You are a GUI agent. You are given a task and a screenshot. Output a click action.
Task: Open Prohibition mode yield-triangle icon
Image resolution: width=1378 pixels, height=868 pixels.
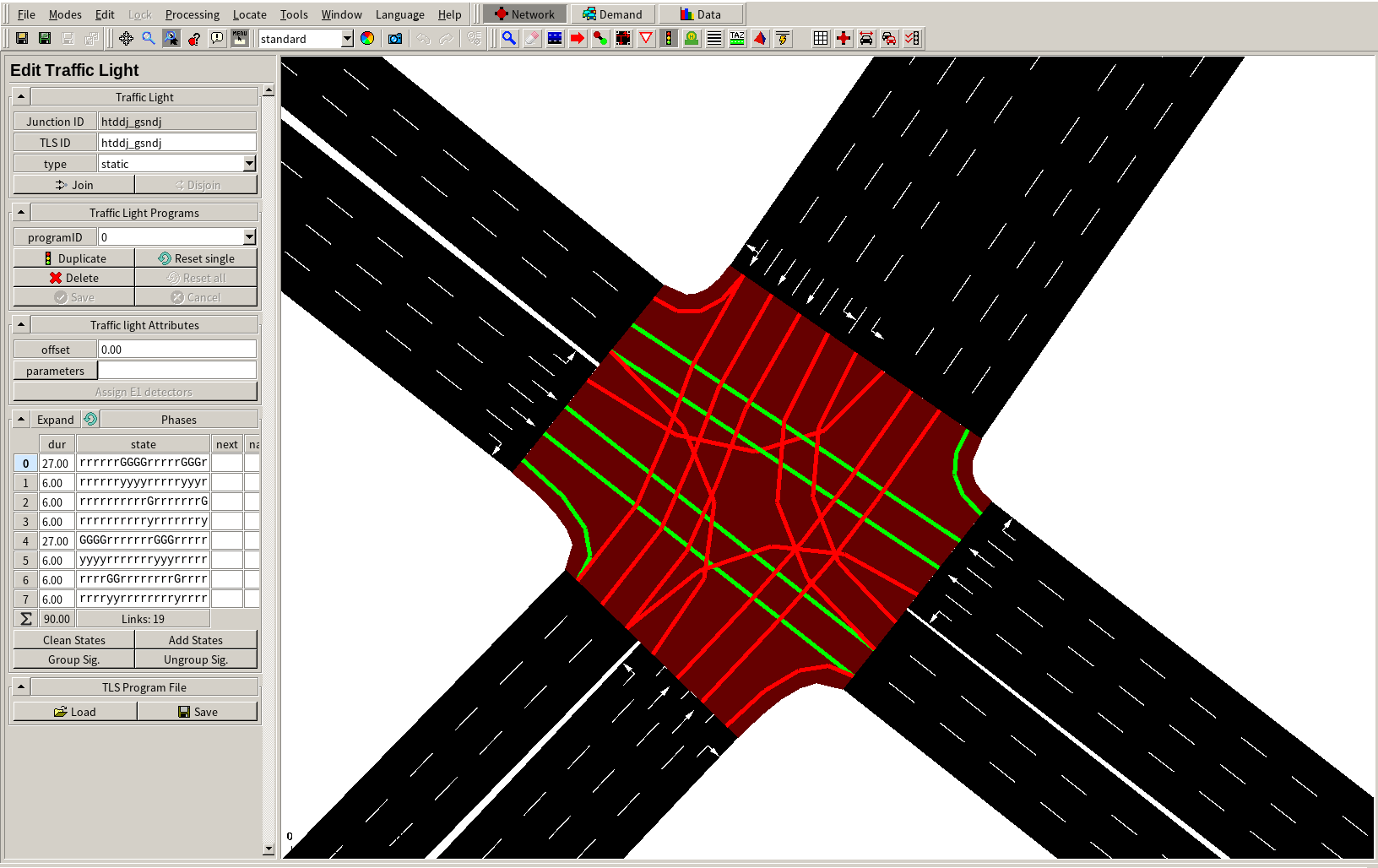tap(646, 38)
